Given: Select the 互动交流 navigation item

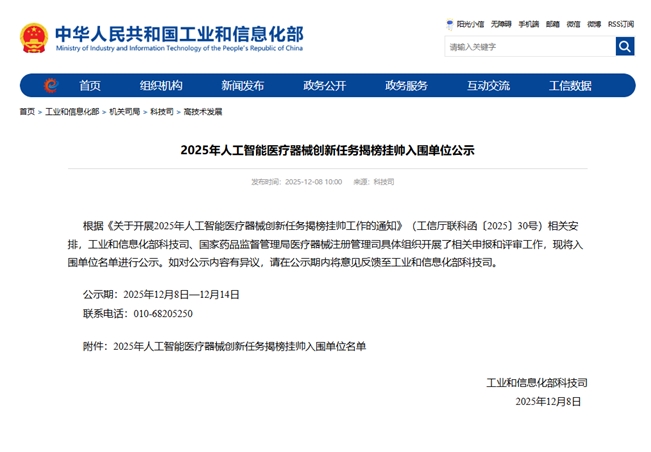Looking at the screenshot, I should pos(488,85).
